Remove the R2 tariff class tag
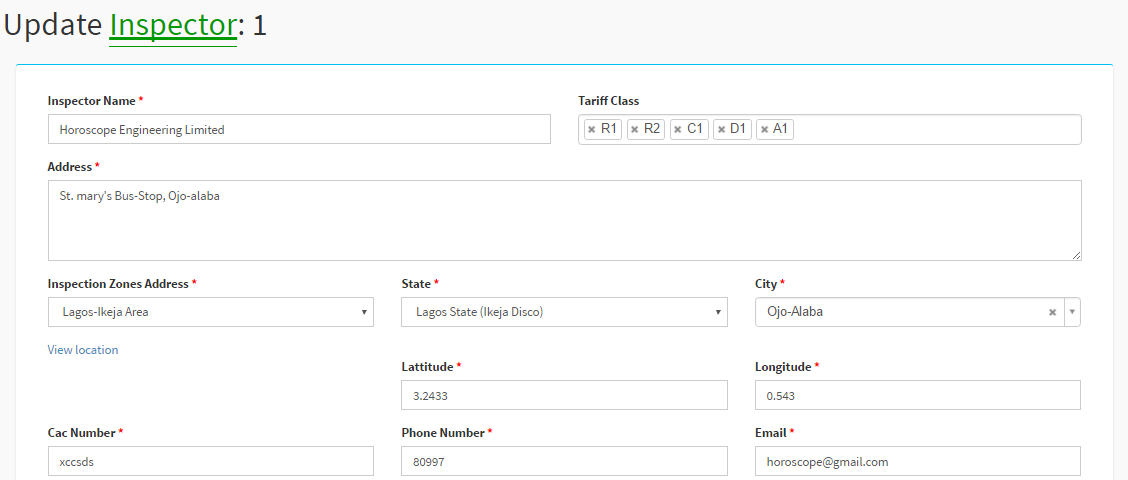 pyautogui.click(x=634, y=130)
